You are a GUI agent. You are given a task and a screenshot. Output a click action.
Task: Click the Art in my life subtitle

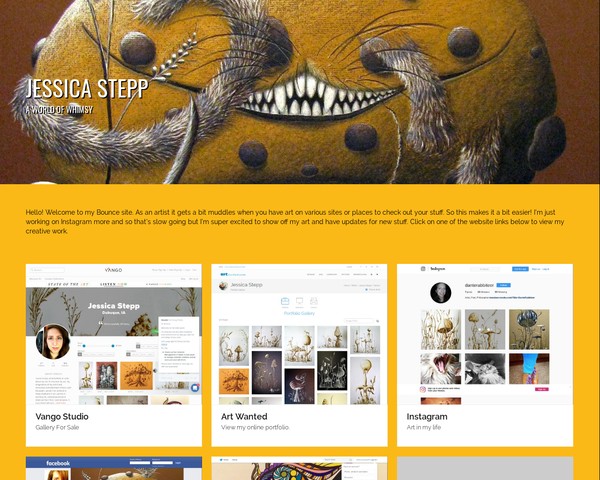pos(424,427)
